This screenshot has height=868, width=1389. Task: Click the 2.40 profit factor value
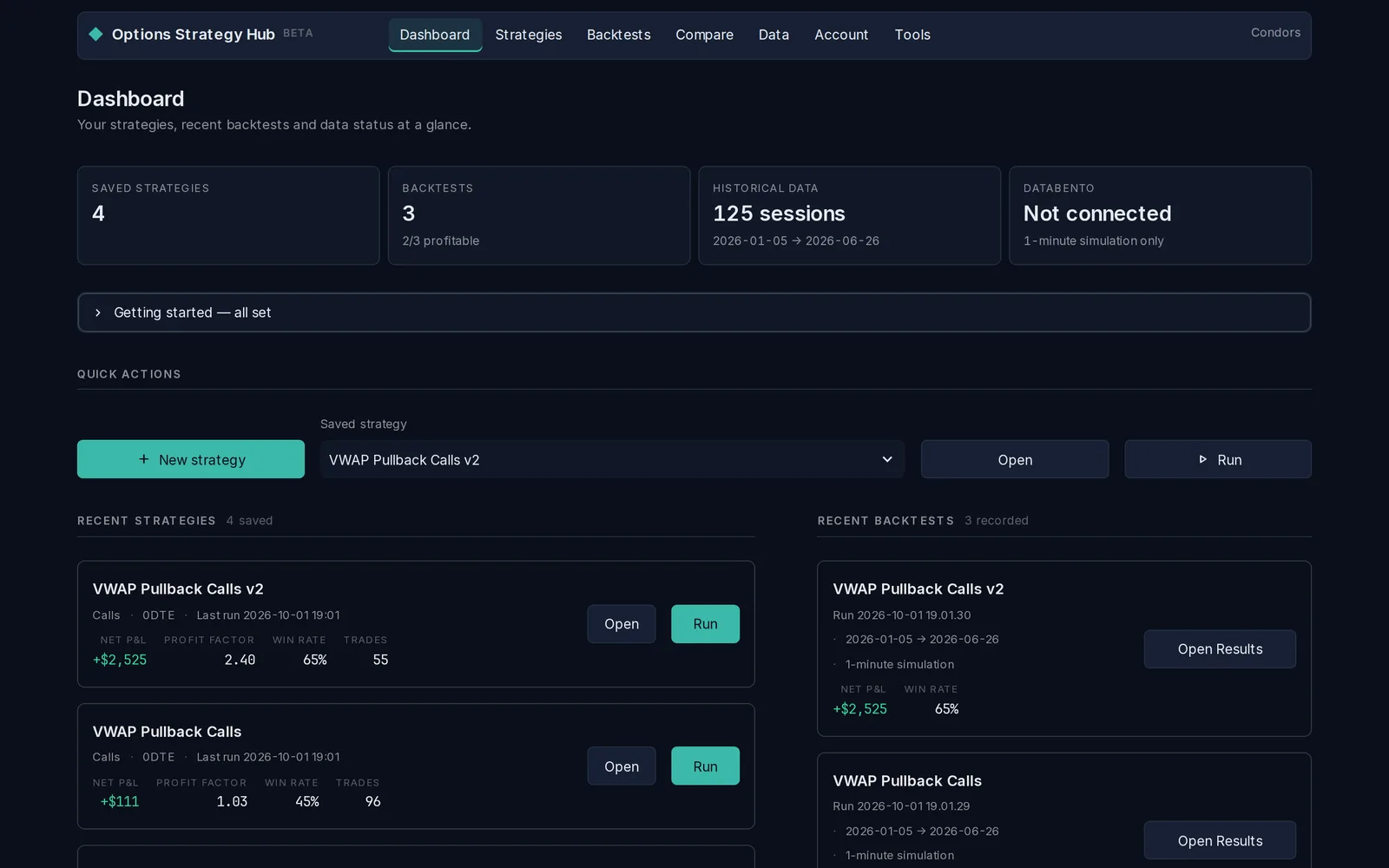pos(240,660)
